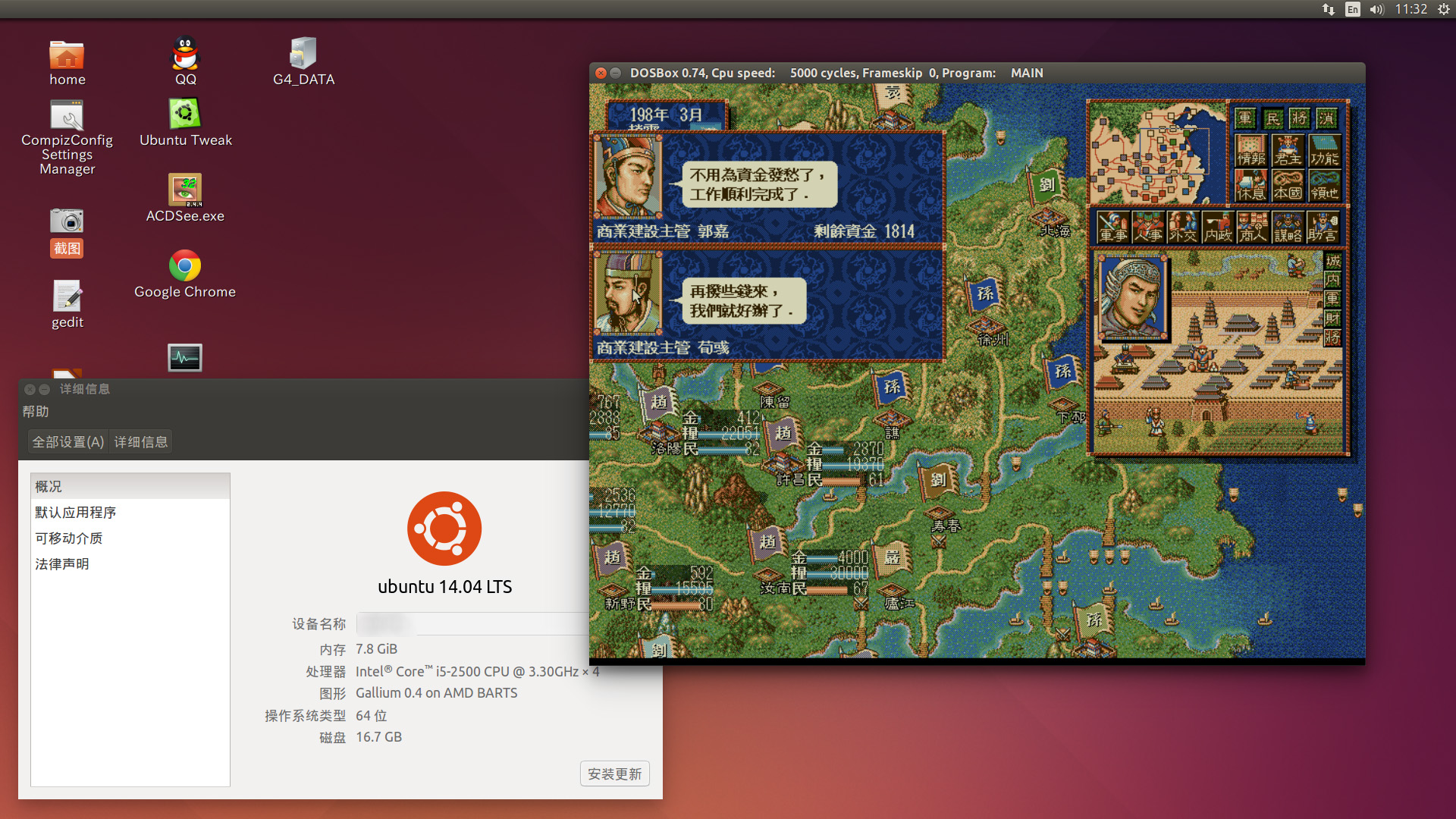Launch QQ from the desktop
Viewport: 1456px width, 819px height.
click(x=185, y=61)
